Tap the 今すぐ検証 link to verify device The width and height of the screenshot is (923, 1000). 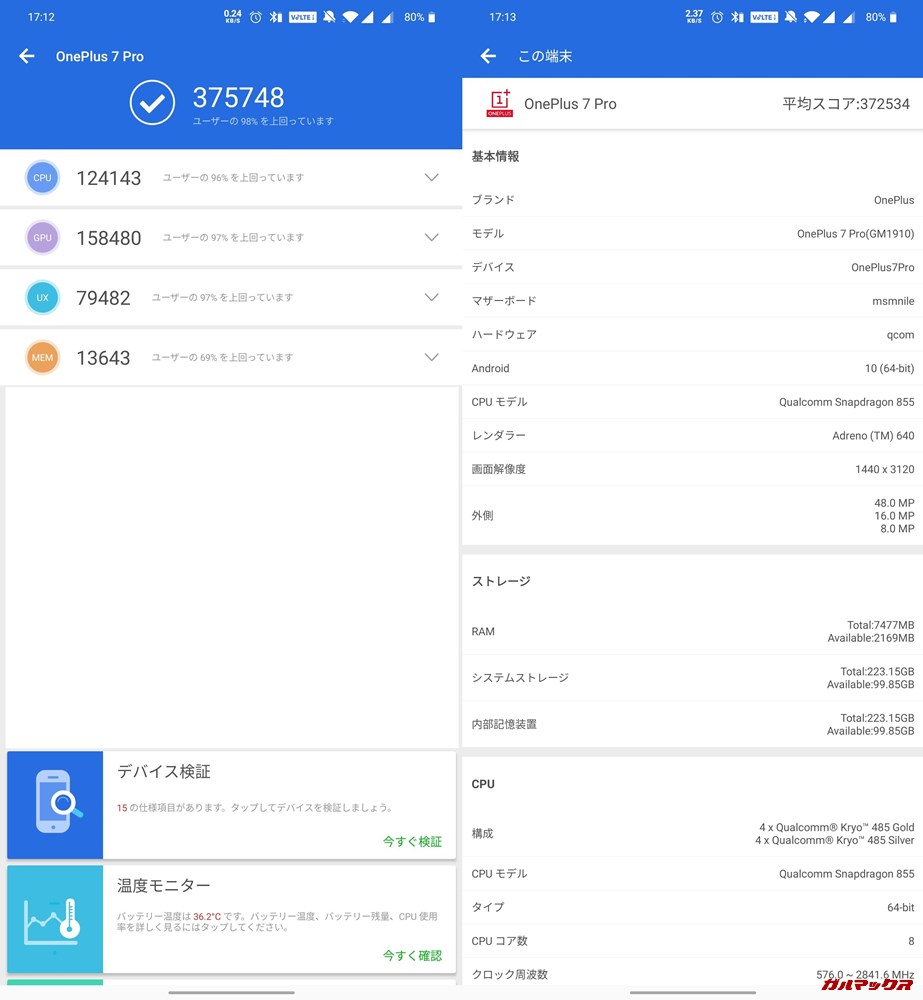[411, 841]
